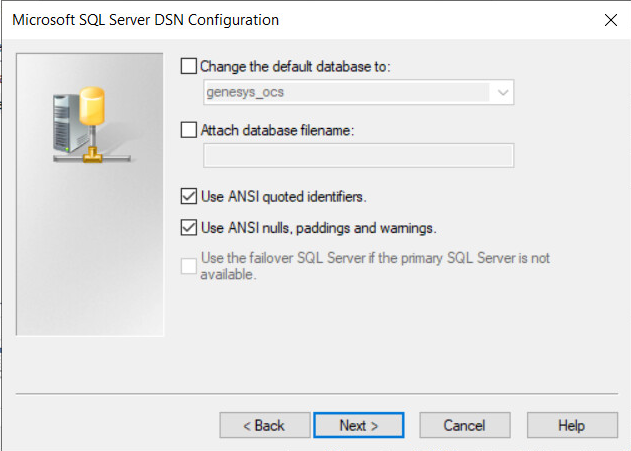The image size is (631, 451).
Task: Expand the default database dropdown arrow
Action: coord(502,93)
